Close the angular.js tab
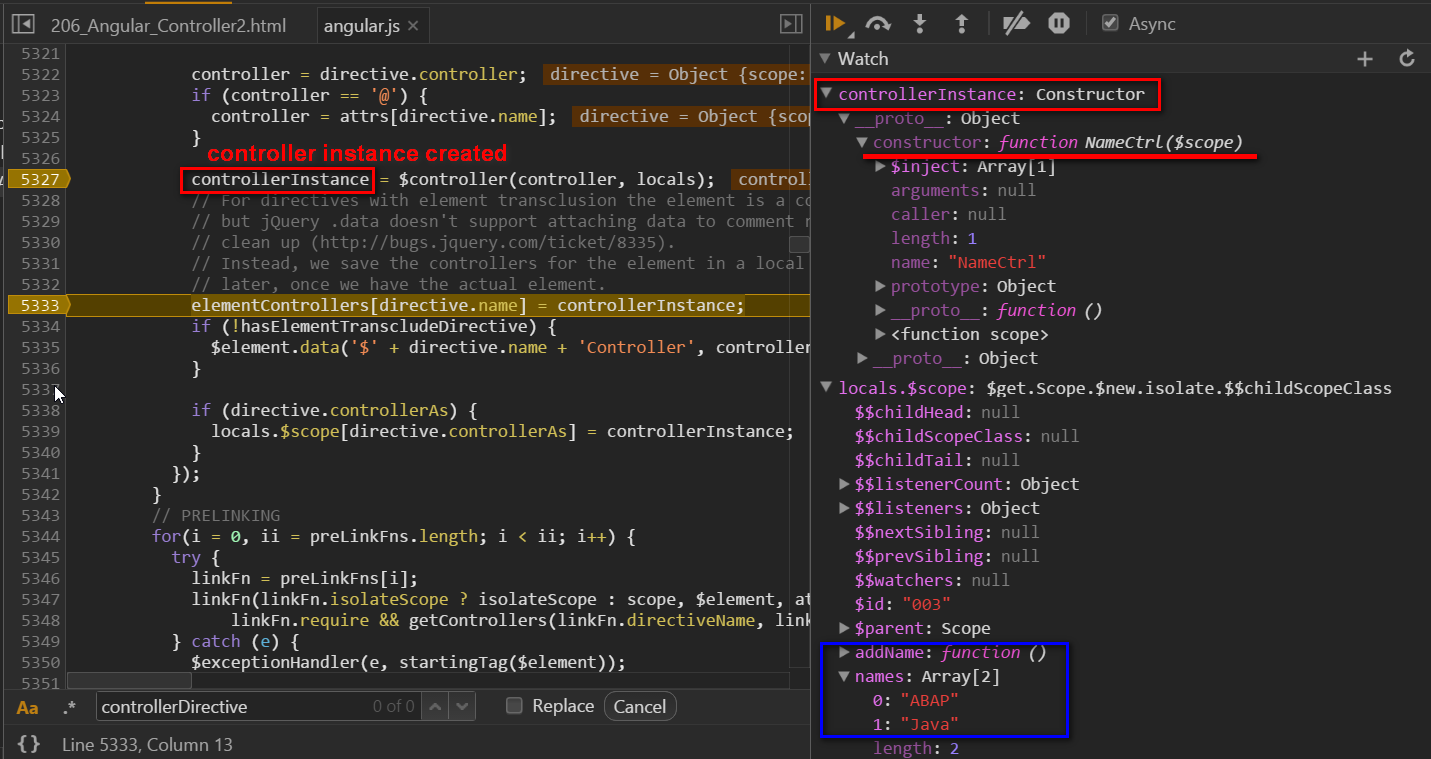Screen dimensions: 1431x759 tap(413, 26)
